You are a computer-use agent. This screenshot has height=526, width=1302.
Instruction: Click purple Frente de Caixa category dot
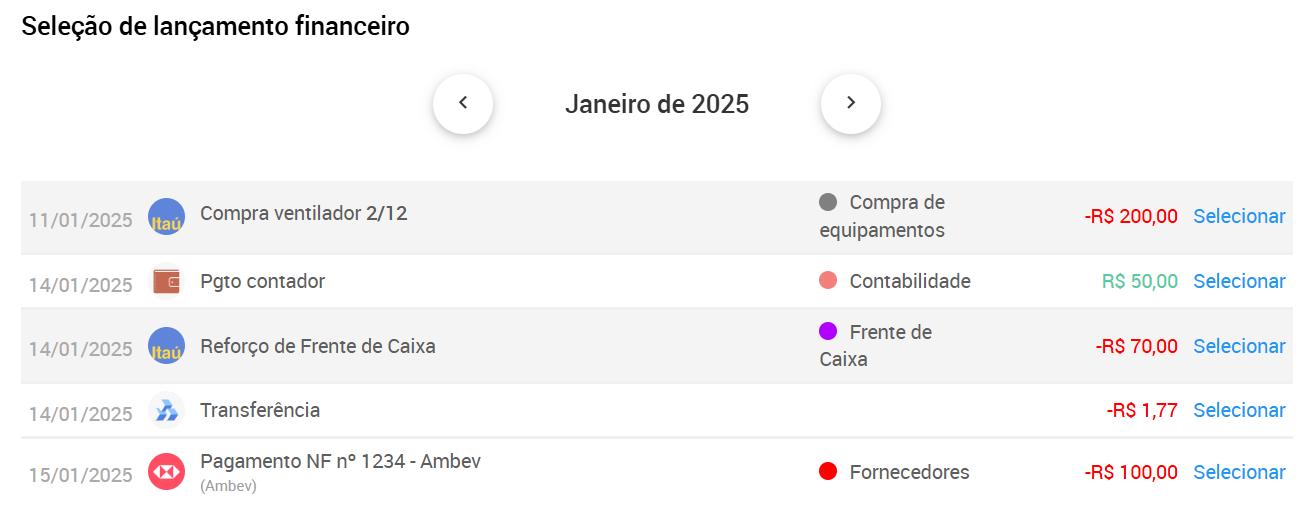[828, 331]
